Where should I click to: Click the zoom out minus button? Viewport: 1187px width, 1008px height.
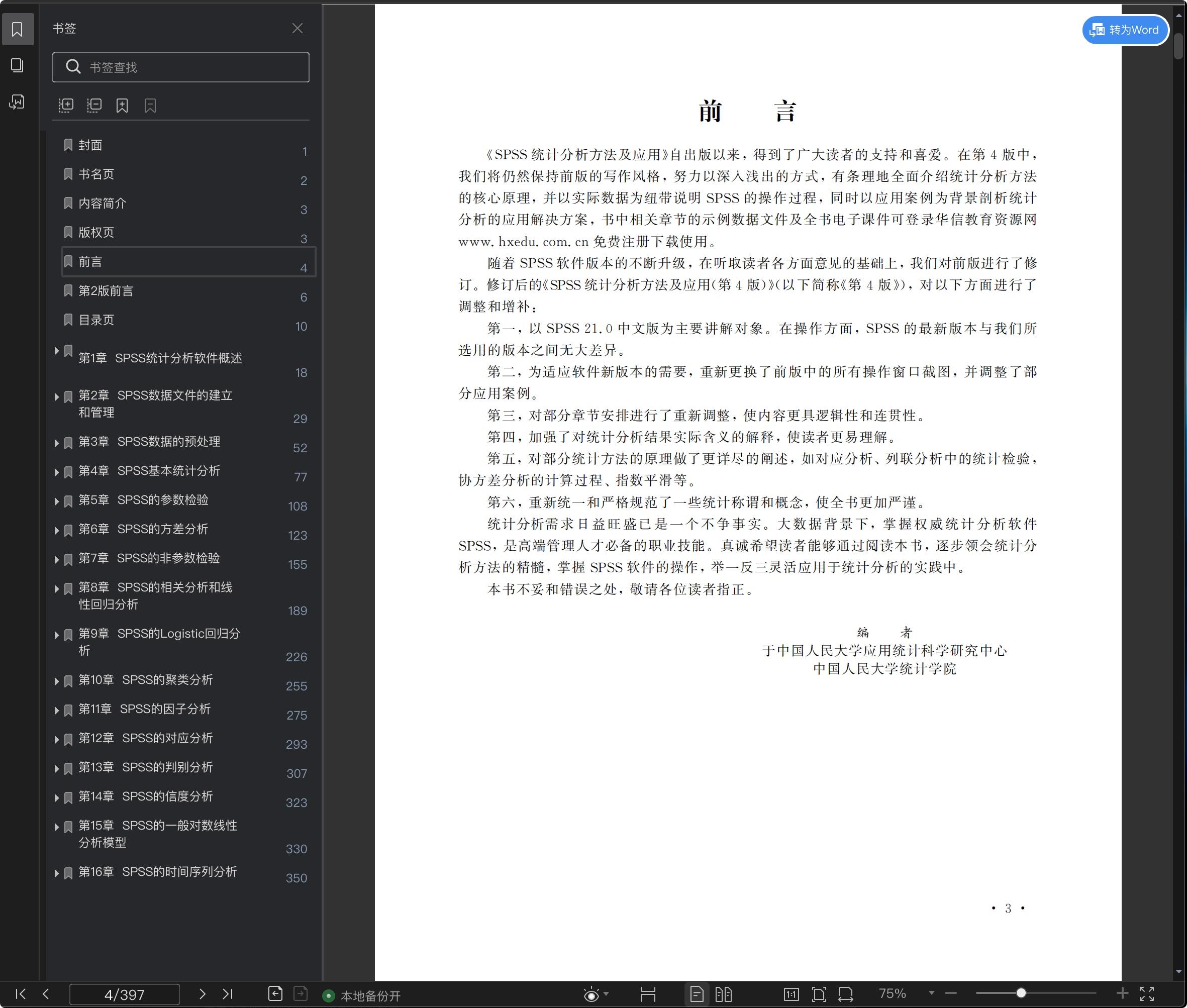[951, 993]
